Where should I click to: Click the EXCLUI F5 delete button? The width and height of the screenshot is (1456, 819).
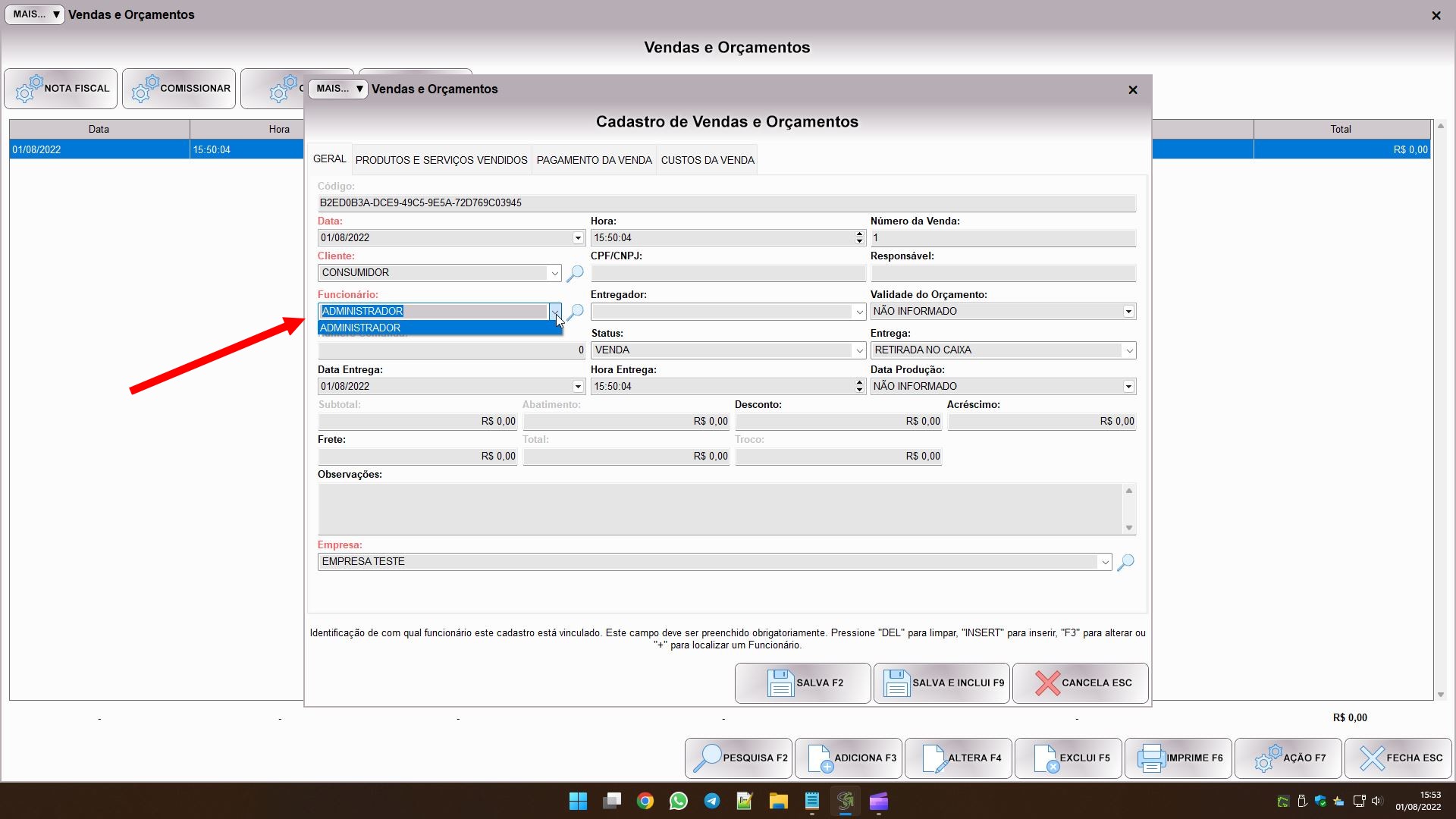tap(1068, 758)
